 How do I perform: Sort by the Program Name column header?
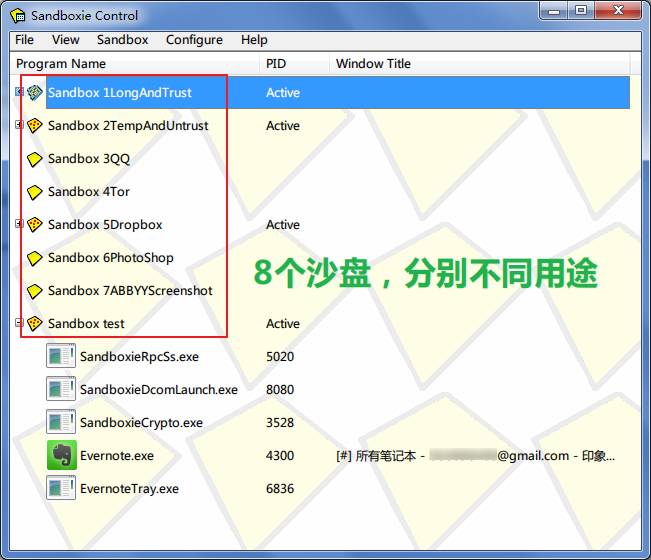(x=135, y=64)
